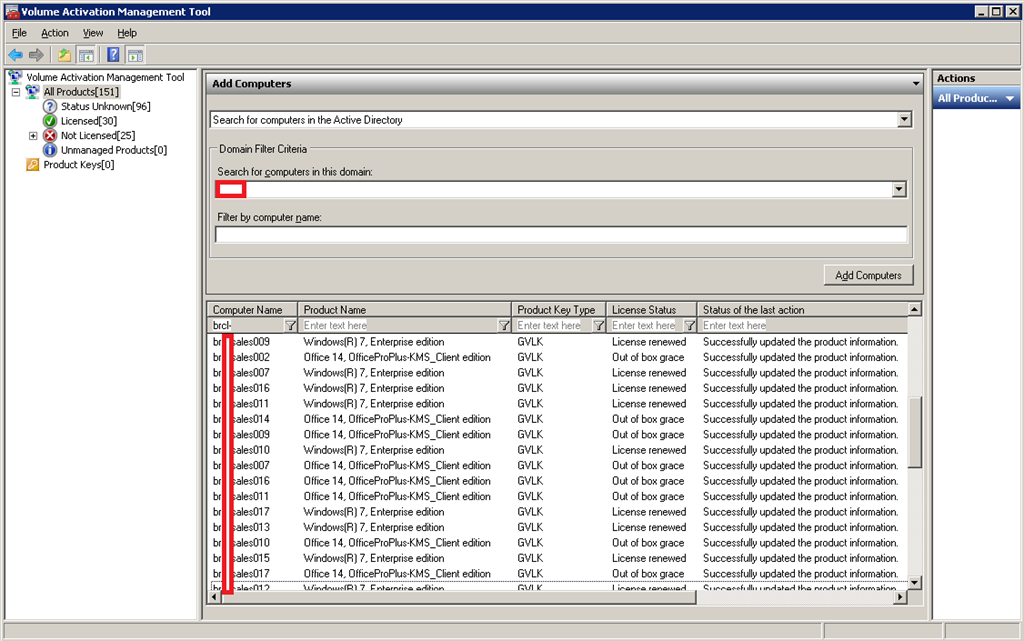Open the domain selection dropdown arrow
Viewport: 1024px width, 641px height.
coord(899,190)
